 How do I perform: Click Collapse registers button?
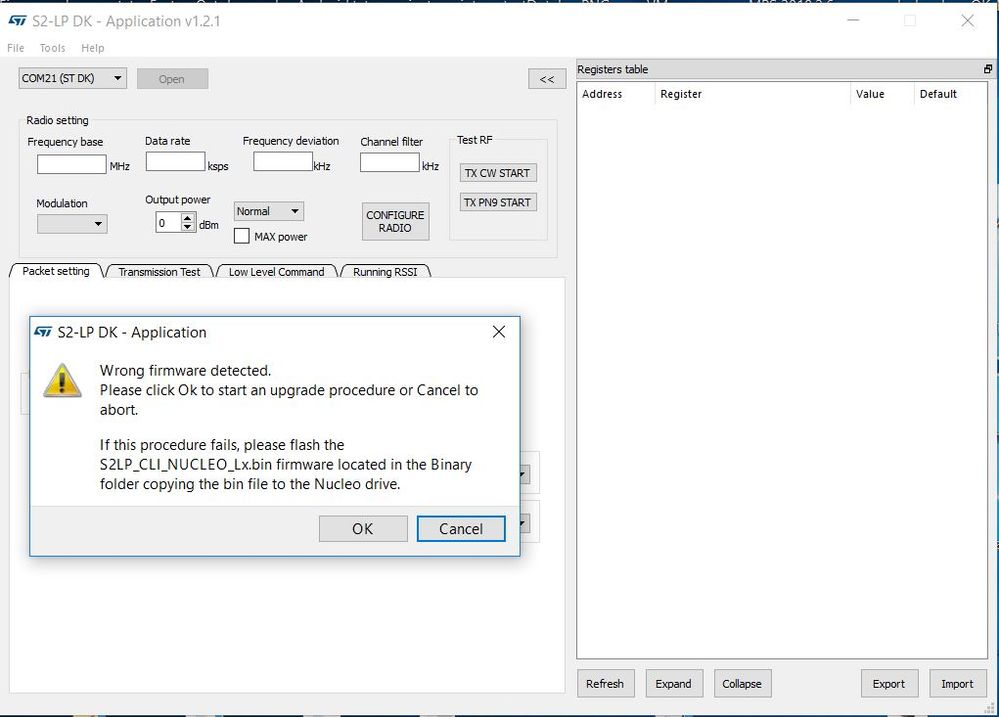(742, 683)
